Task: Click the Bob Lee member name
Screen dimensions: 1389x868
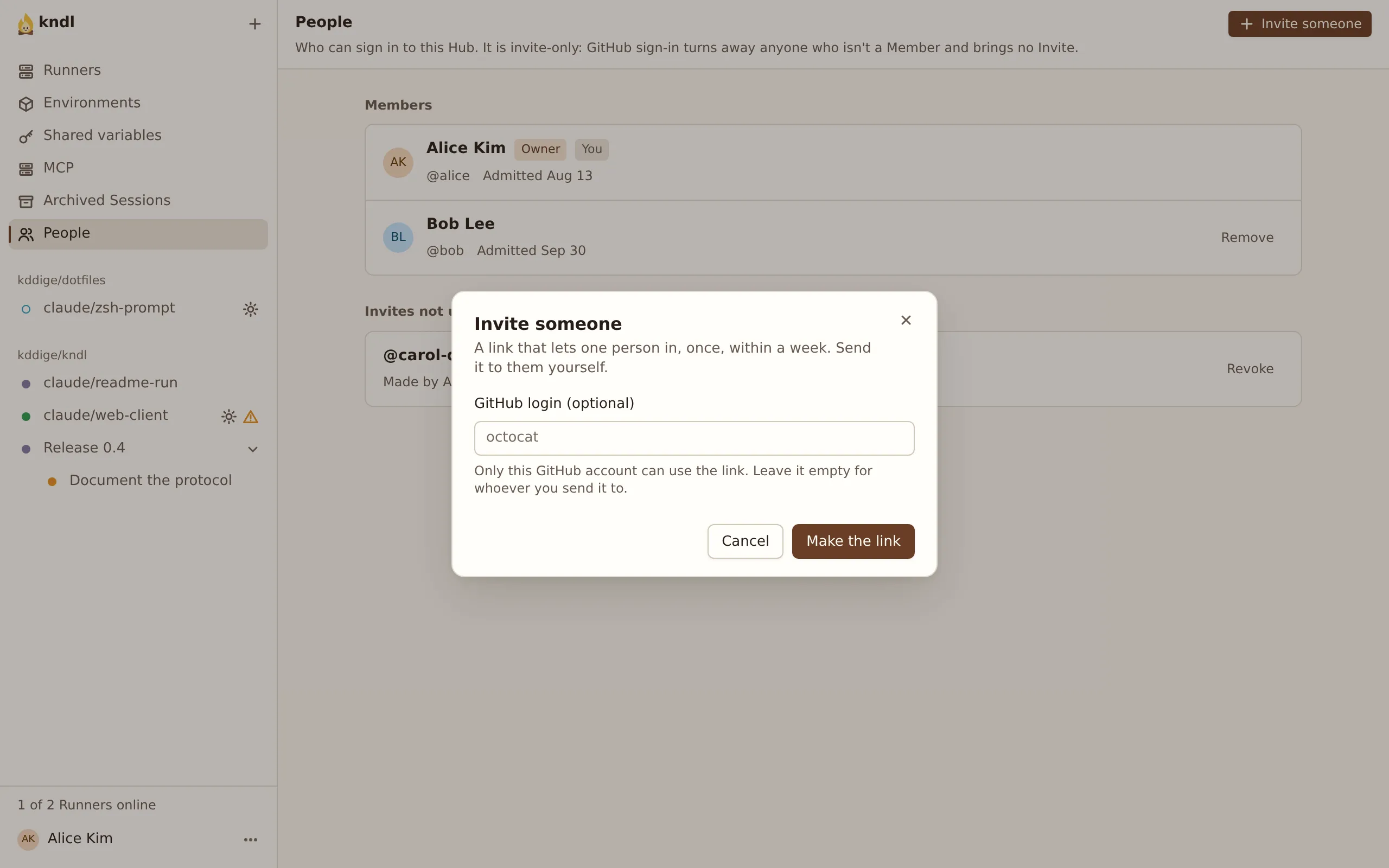Action: [x=460, y=224]
